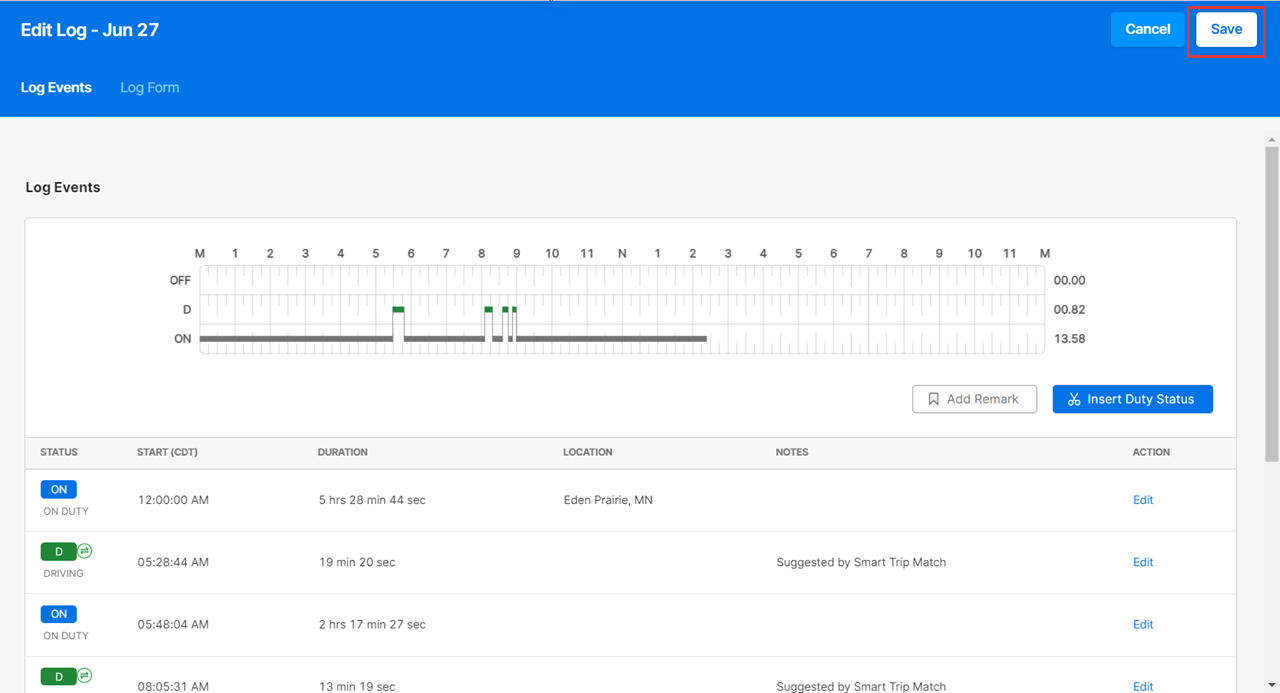Click the first green driving segment near 5:30 on graph
This screenshot has width=1280, height=693.
point(398,310)
